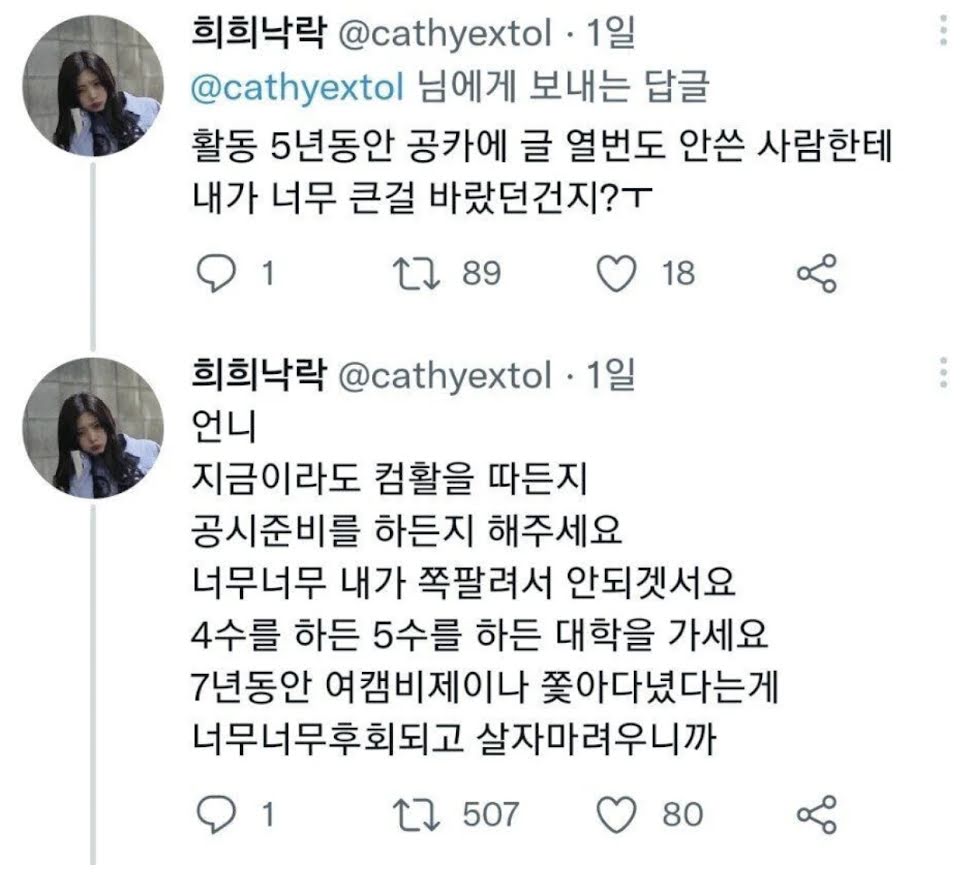Open @cathyextol handle on first tweet header
Image resolution: width=960 pixels, height=879 pixels.
pos(445,33)
